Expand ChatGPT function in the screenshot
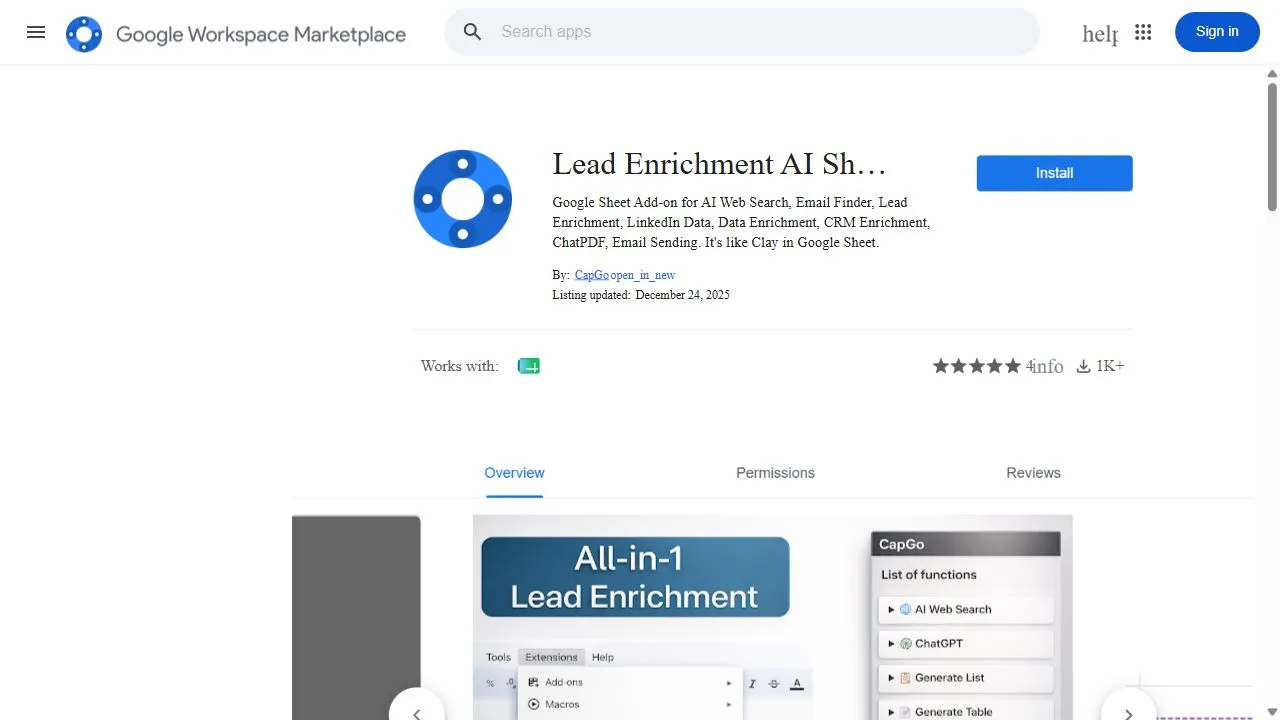Screen dimensions: 1280x720 (x=966, y=643)
